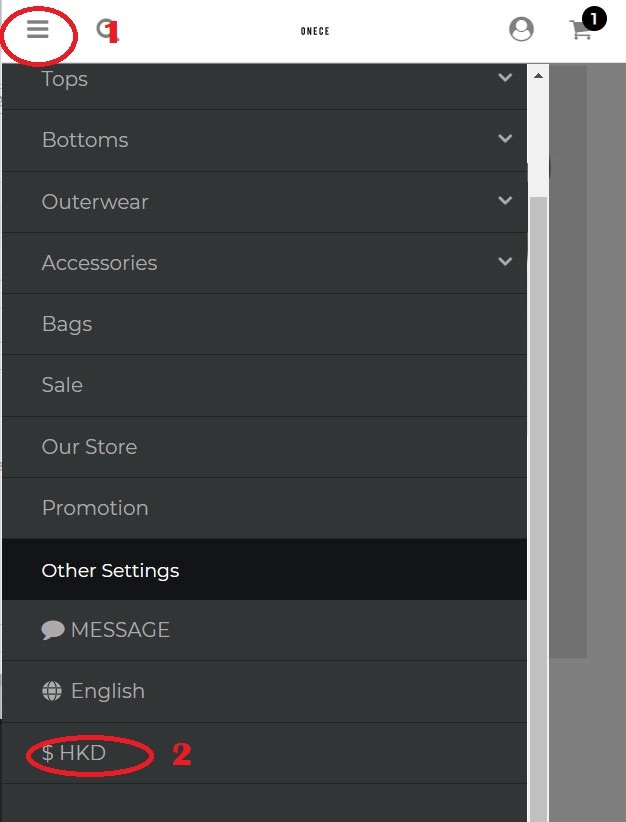The width and height of the screenshot is (626, 822).
Task: Click the MESSAGE speech bubble icon
Action: [53, 630]
